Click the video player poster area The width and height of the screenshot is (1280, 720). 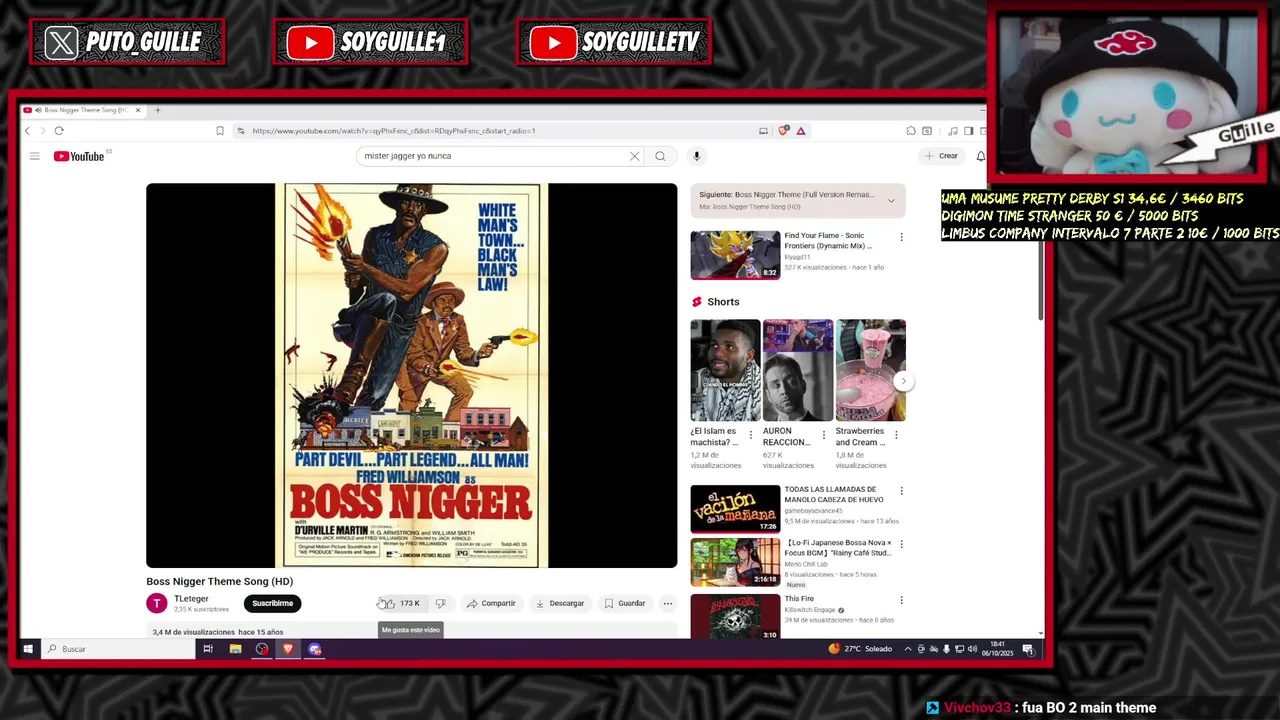[411, 376]
